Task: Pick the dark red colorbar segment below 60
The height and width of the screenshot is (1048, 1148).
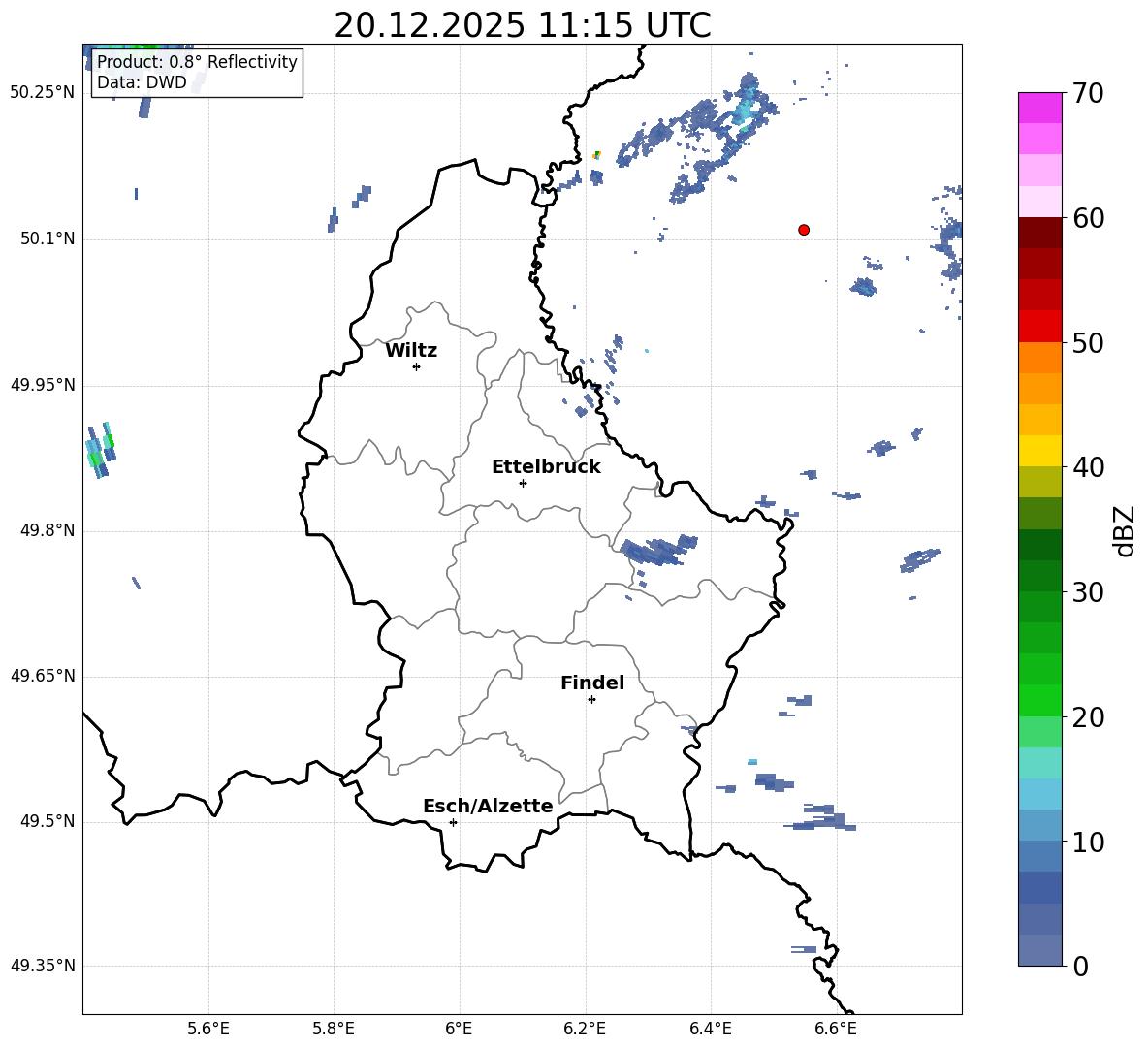Action: pyautogui.click(x=1039, y=233)
